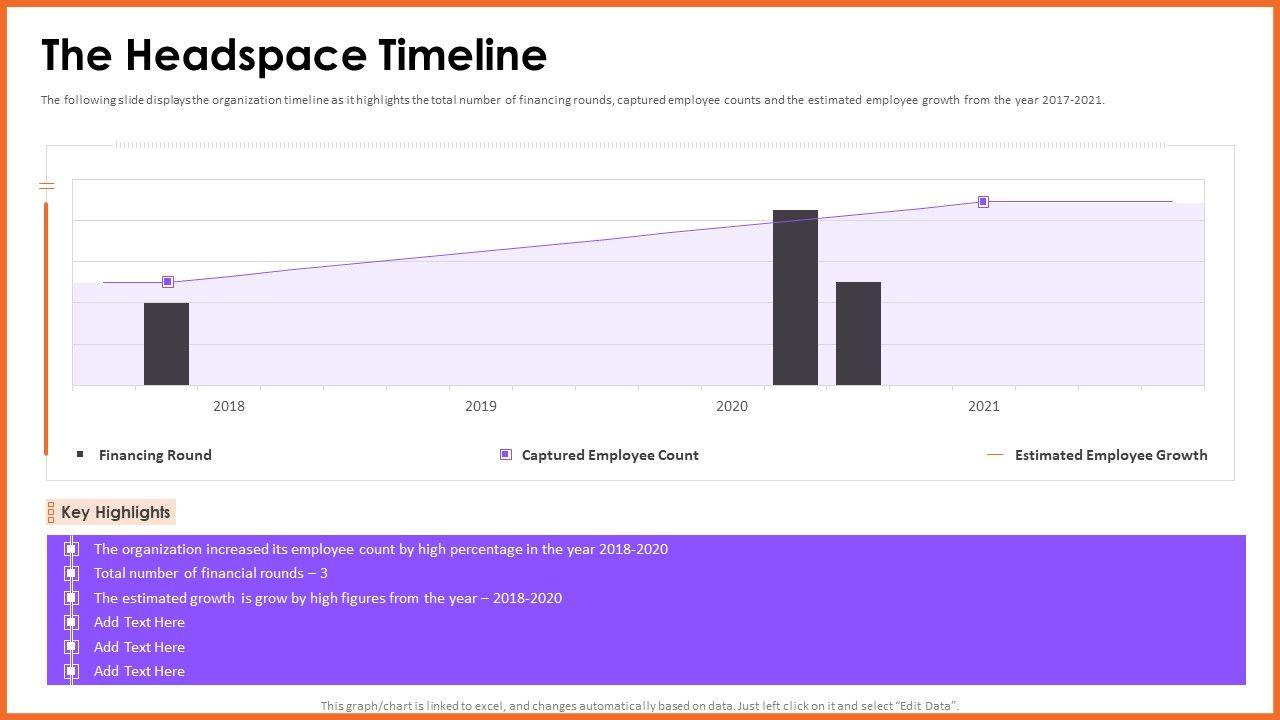This screenshot has width=1280, height=720.
Task: Click the Financing Round legend square icon
Action: 80,454
